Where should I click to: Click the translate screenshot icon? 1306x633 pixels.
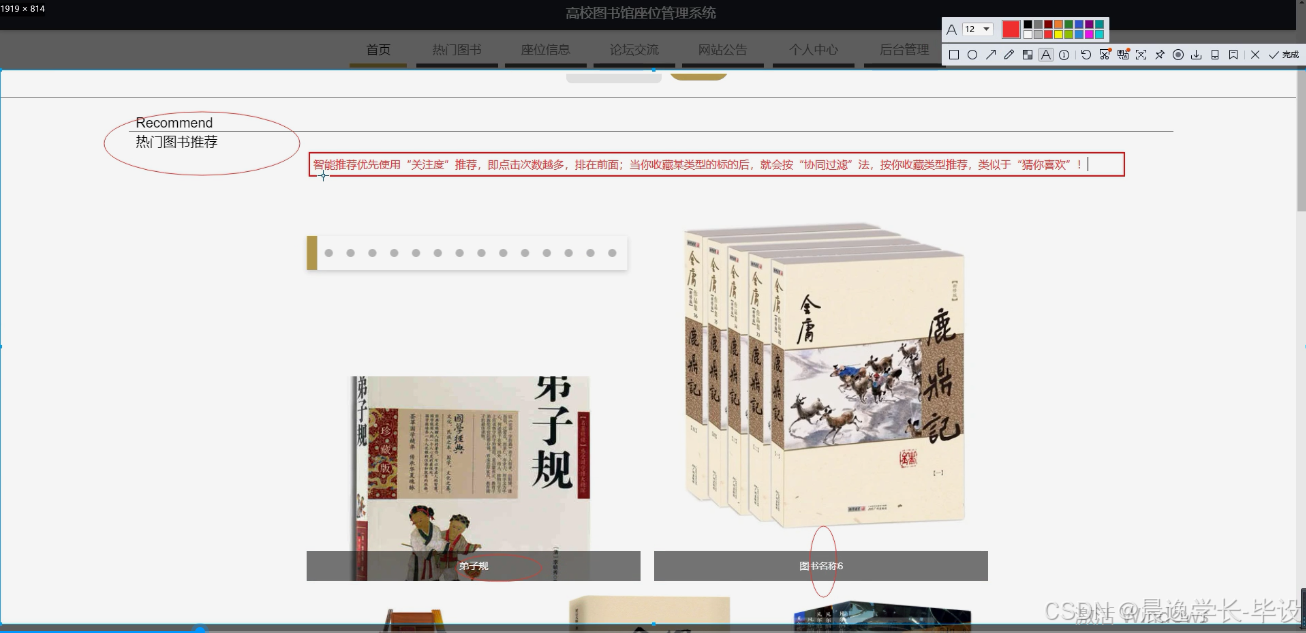pos(1123,55)
